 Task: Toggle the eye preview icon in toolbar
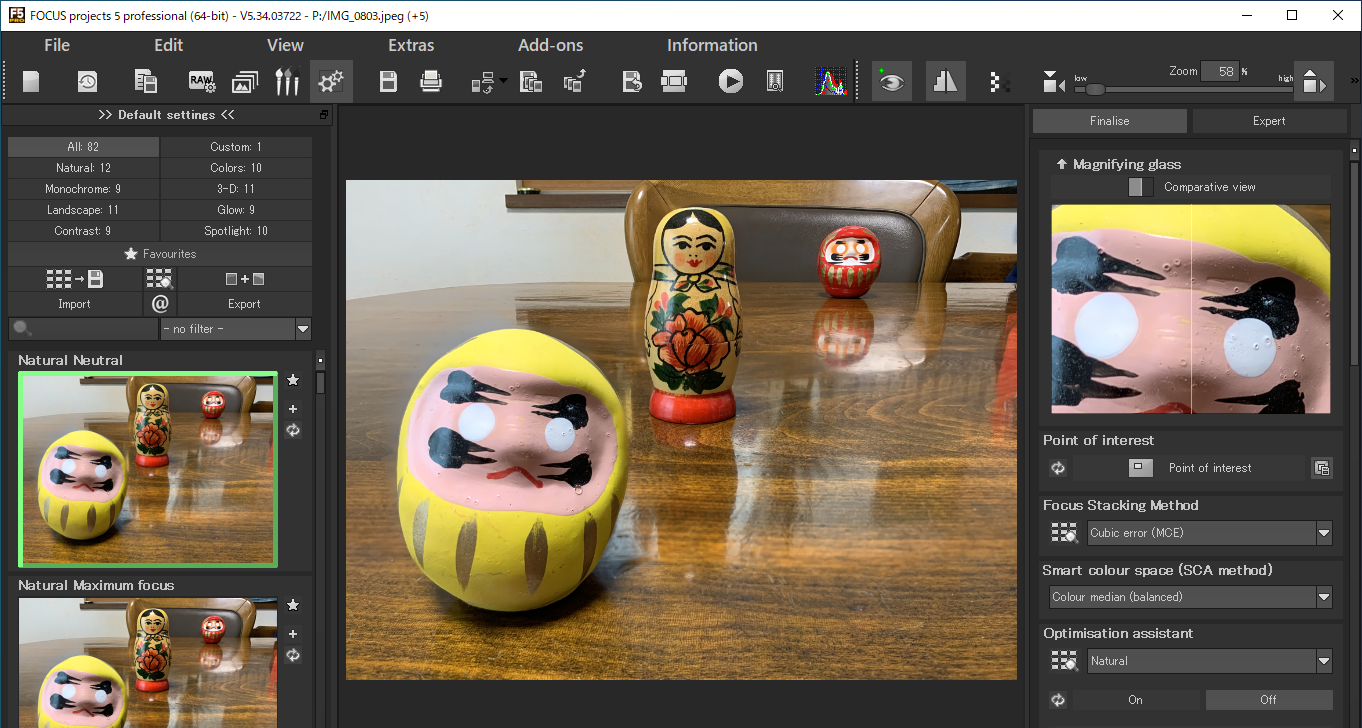point(891,82)
